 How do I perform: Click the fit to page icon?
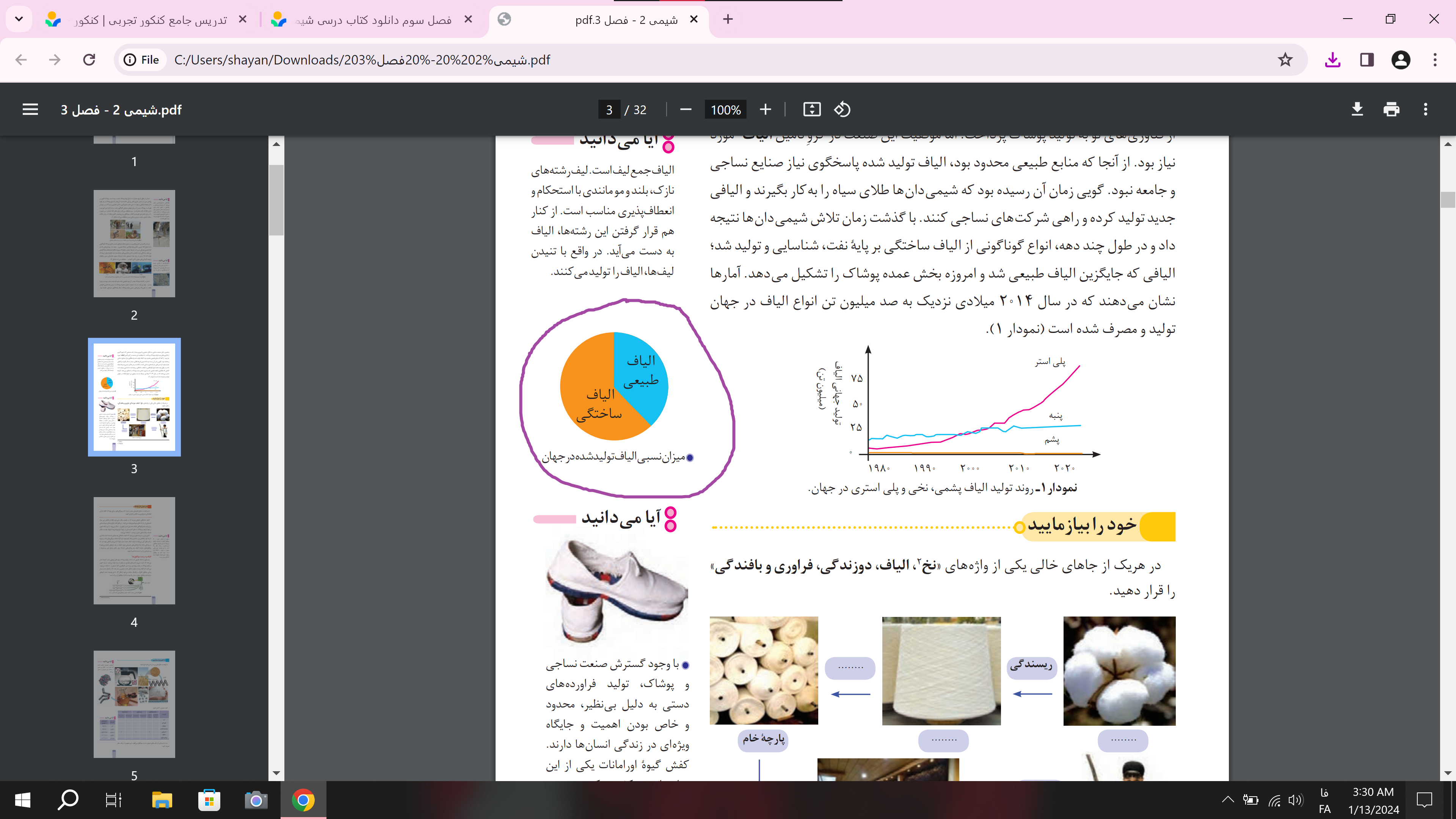812,110
